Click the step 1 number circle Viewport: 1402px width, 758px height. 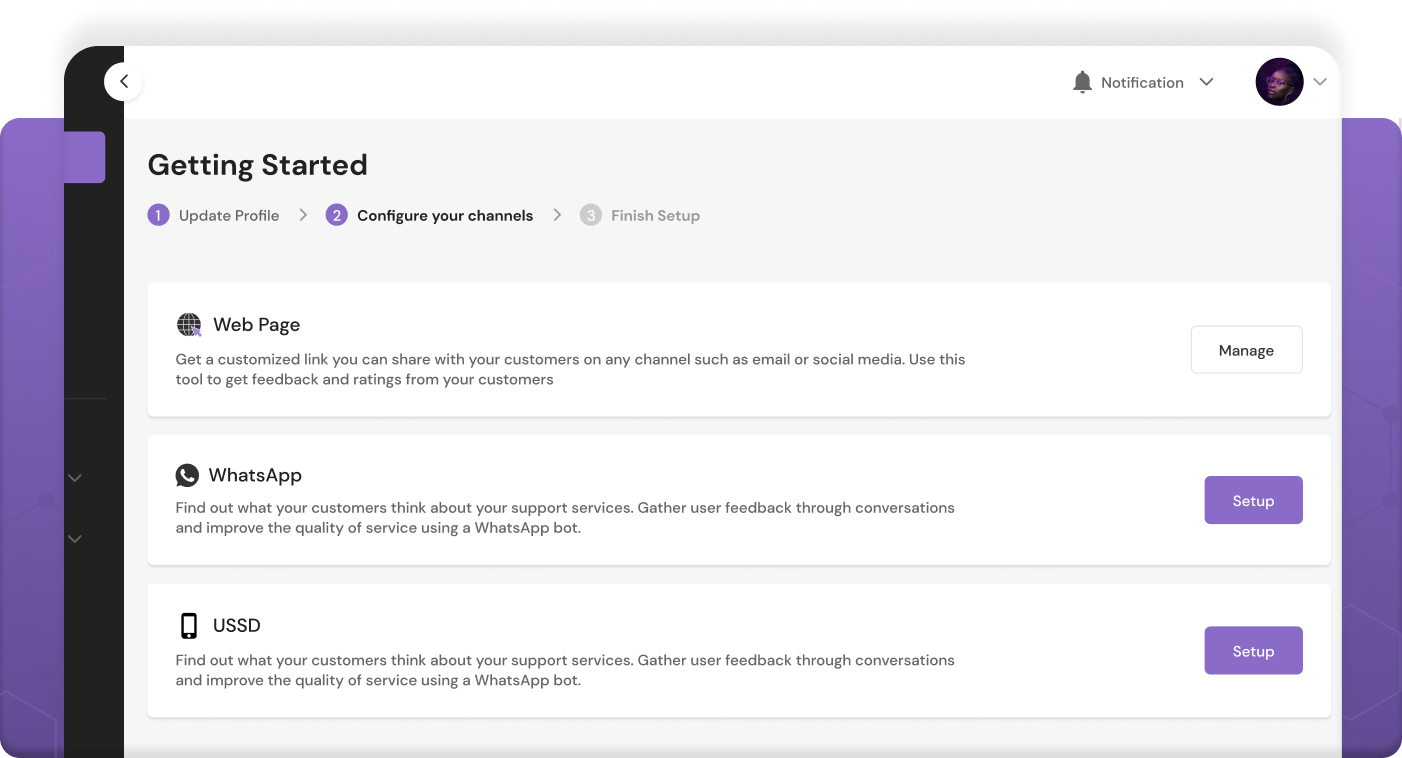[x=158, y=215]
